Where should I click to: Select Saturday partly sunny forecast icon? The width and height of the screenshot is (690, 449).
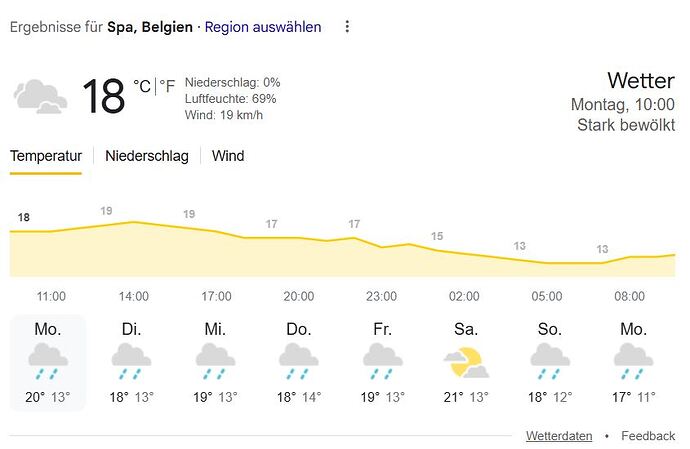pyautogui.click(x=466, y=362)
